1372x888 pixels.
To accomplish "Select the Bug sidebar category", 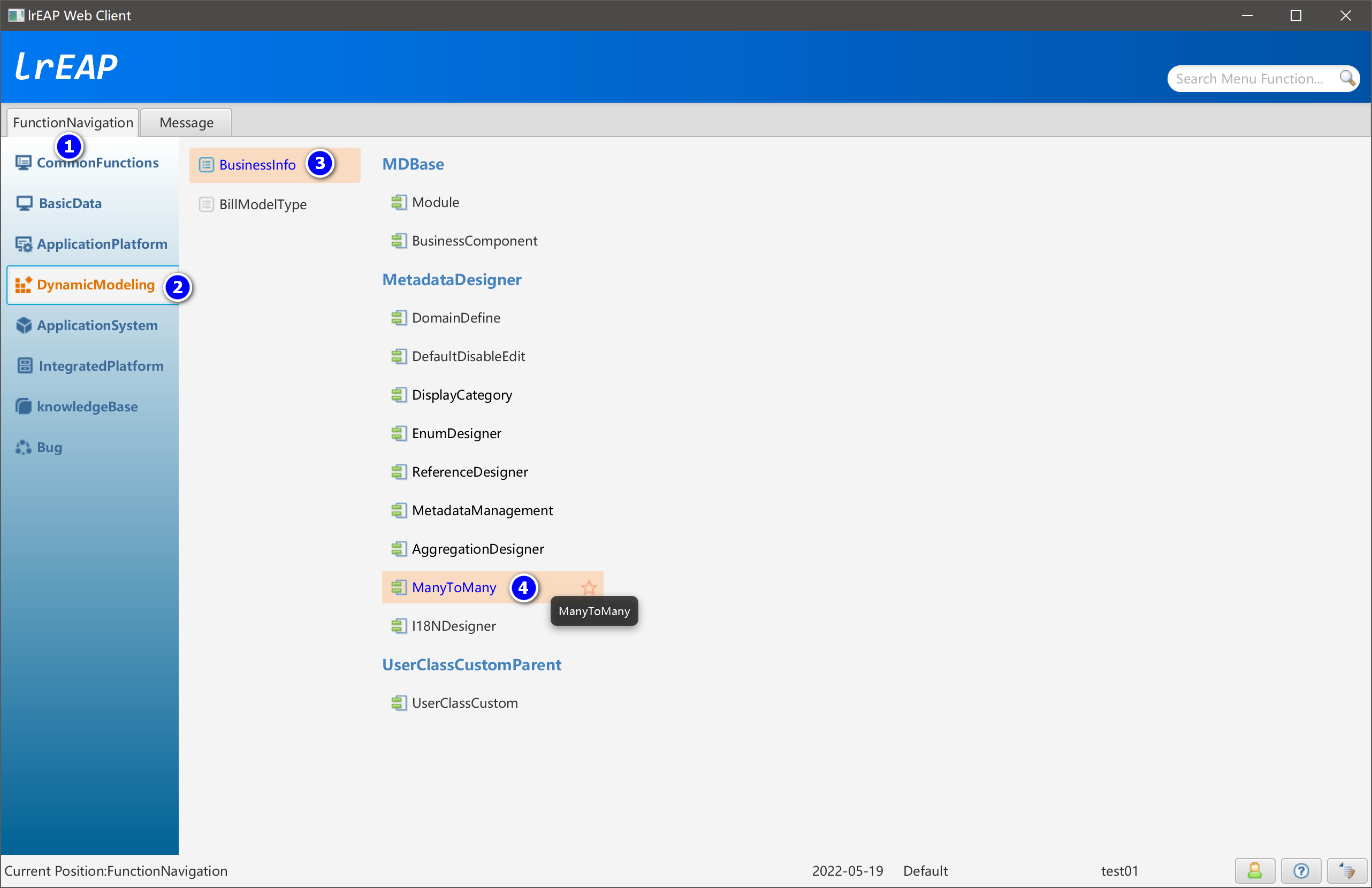I will click(92, 447).
